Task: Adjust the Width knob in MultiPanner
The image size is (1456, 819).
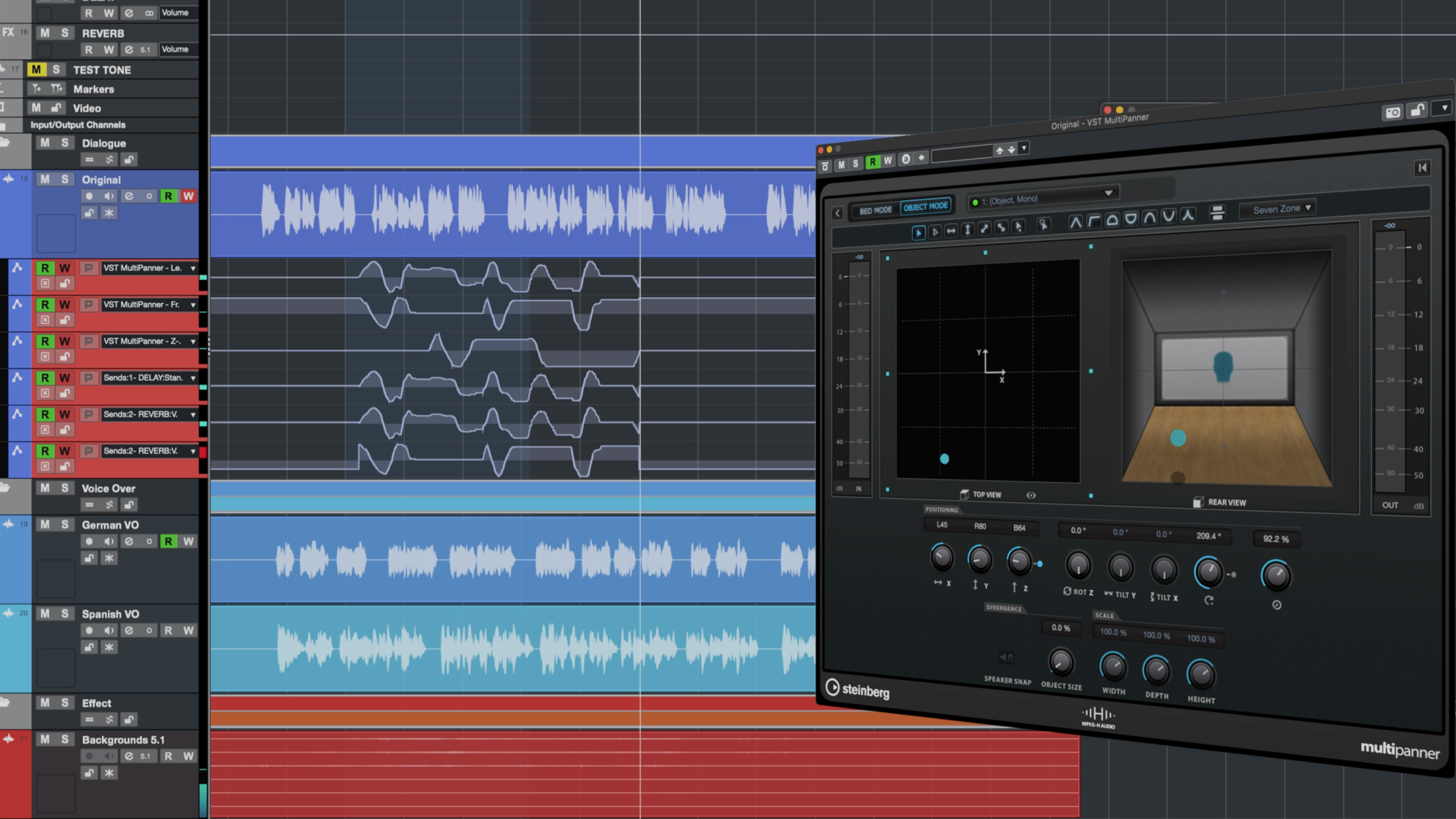Action: tap(1113, 666)
